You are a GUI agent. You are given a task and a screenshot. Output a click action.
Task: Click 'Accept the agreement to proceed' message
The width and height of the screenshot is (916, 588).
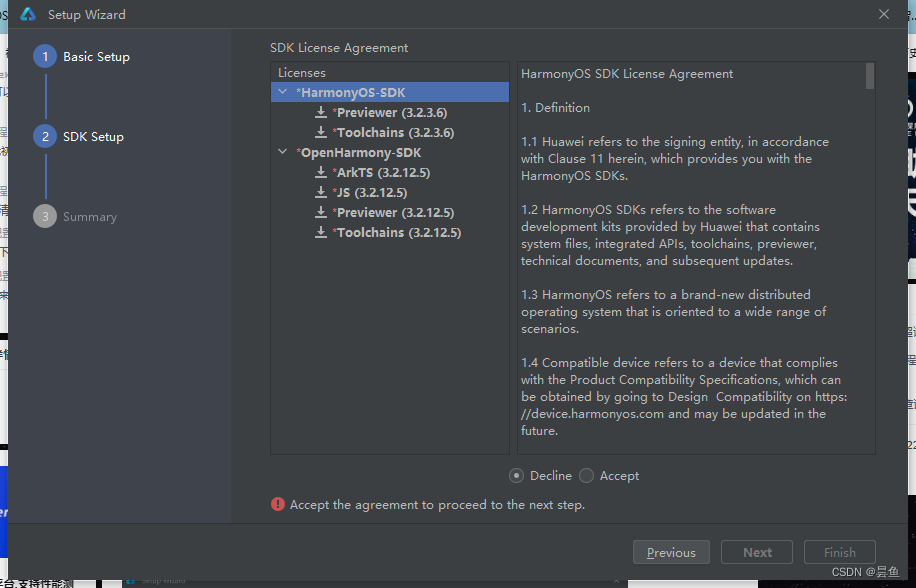[438, 505]
